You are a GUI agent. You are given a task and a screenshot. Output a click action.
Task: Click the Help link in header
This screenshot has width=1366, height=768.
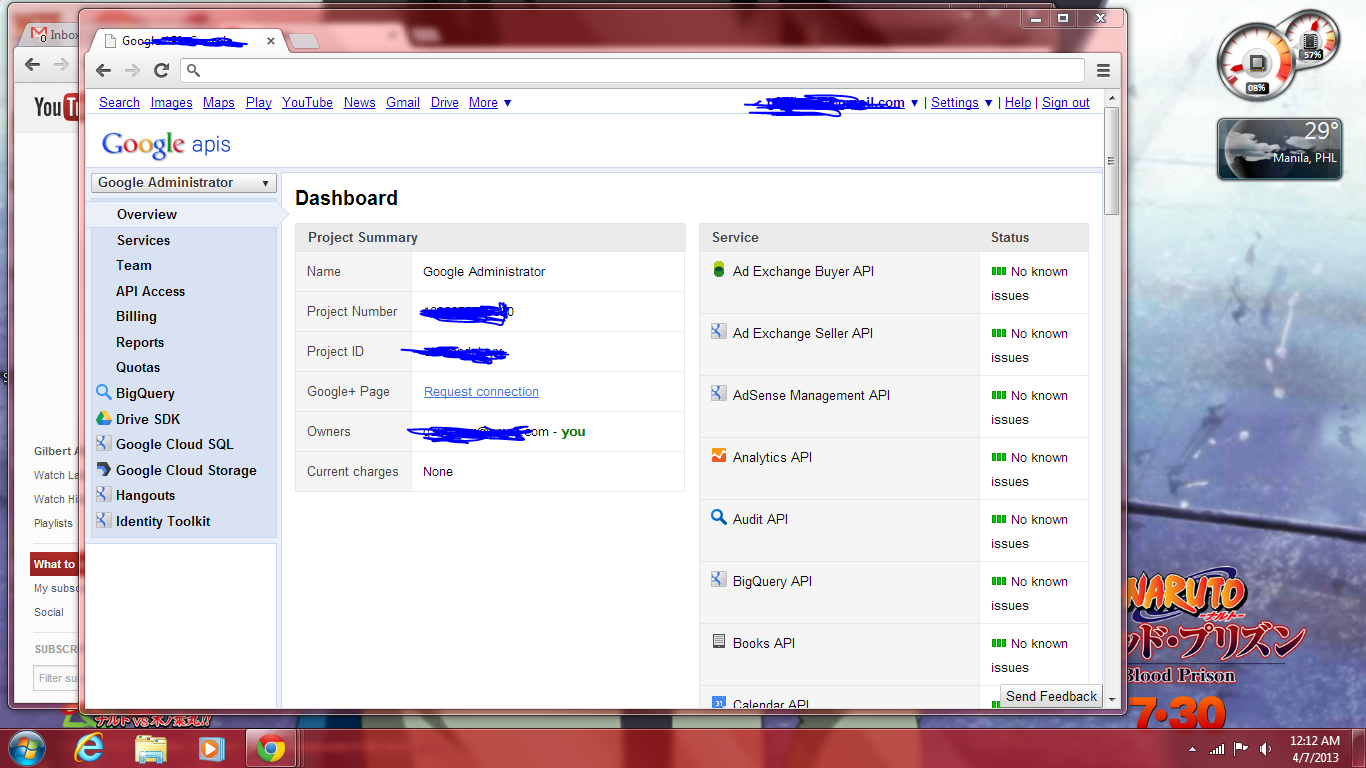click(x=1018, y=103)
